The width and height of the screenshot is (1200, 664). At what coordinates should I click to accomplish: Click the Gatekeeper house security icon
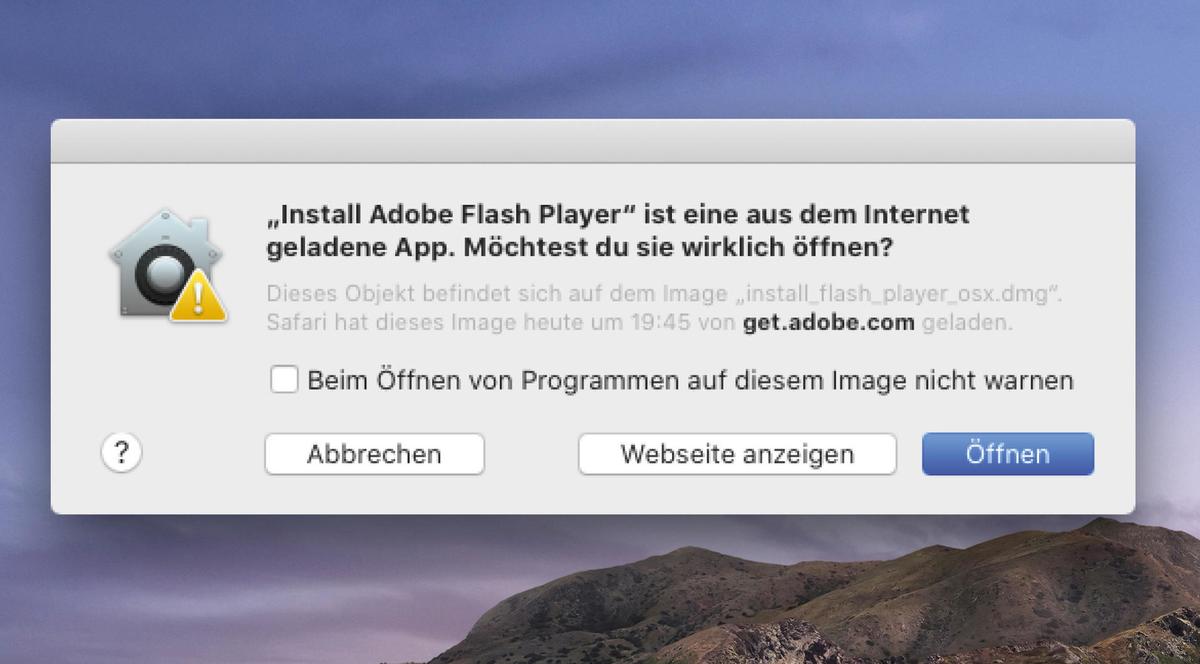[165, 263]
